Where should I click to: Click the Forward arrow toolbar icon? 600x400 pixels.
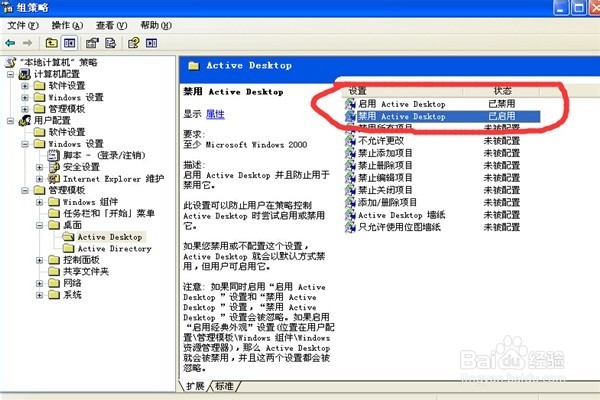coord(27,43)
